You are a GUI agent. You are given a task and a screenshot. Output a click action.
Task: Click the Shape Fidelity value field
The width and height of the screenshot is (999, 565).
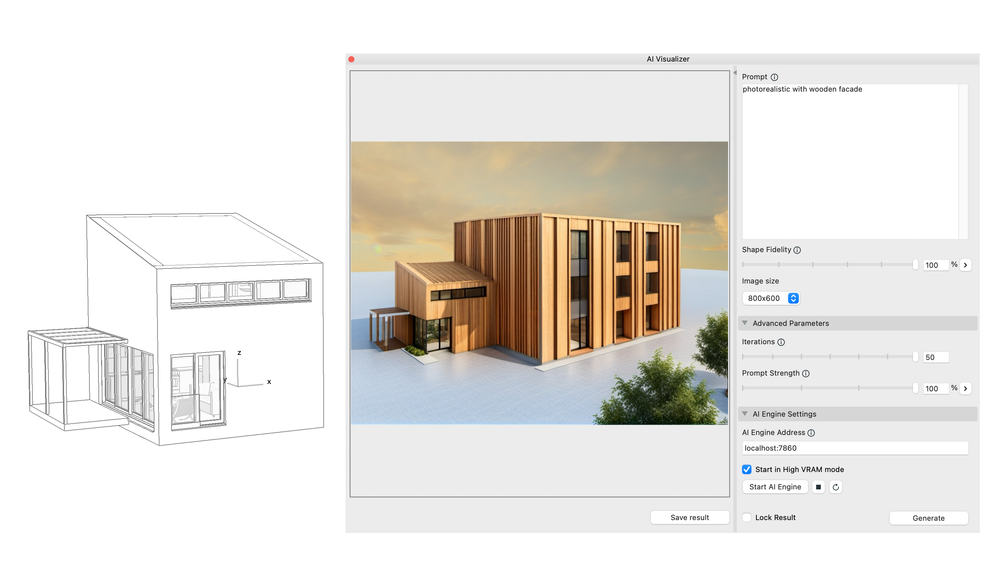pos(935,265)
